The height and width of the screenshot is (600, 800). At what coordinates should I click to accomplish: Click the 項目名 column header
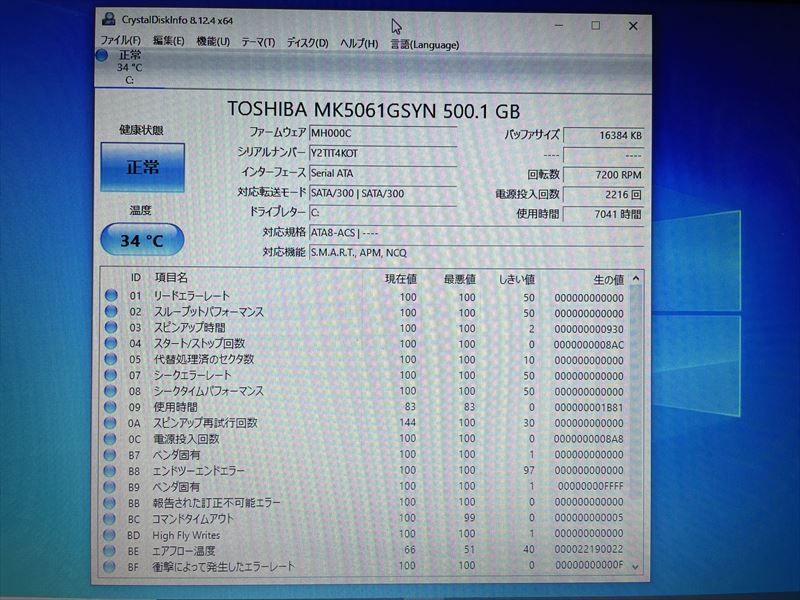[x=171, y=278]
